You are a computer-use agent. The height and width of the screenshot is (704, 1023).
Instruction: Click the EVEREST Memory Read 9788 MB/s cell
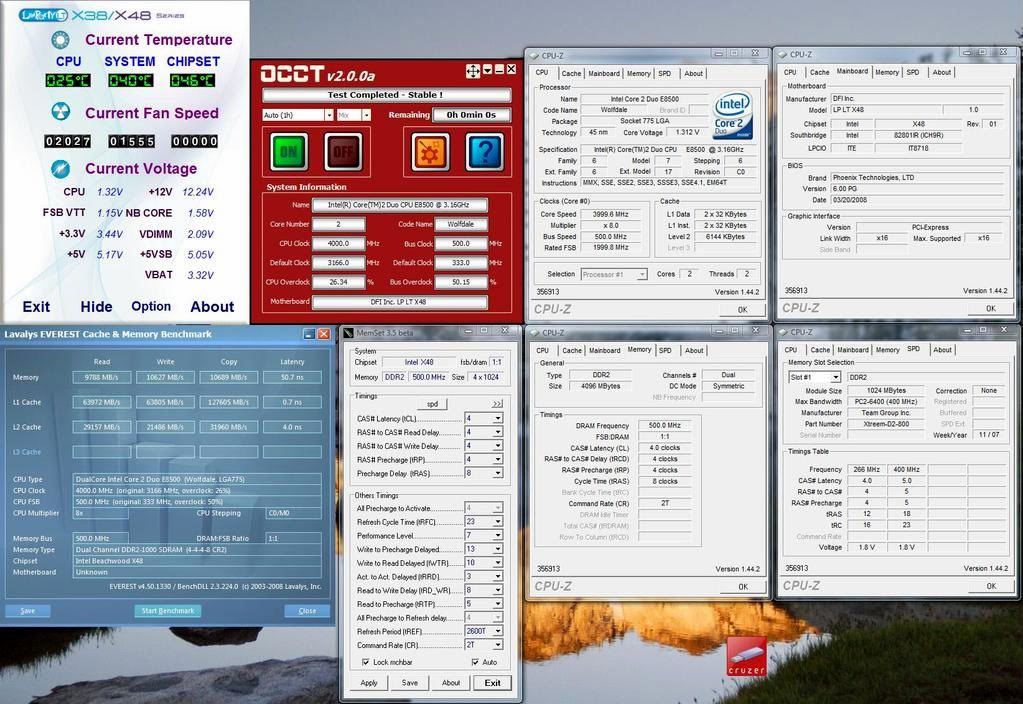coord(102,377)
